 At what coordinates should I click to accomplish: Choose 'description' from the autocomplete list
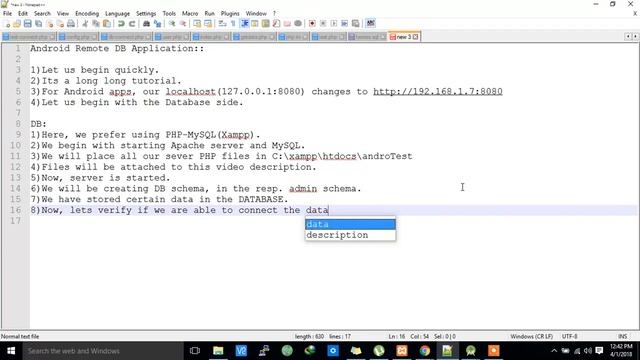click(x=350, y=235)
